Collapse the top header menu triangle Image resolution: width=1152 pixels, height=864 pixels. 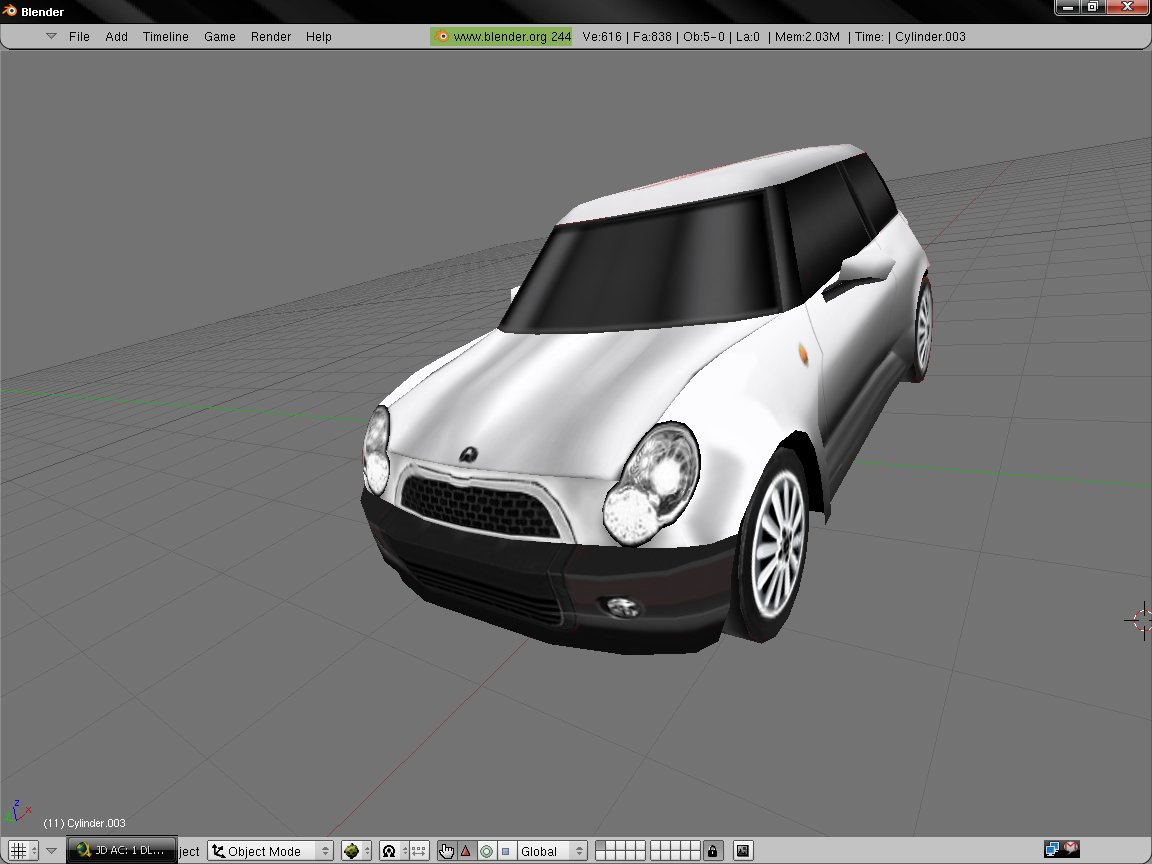click(51, 37)
